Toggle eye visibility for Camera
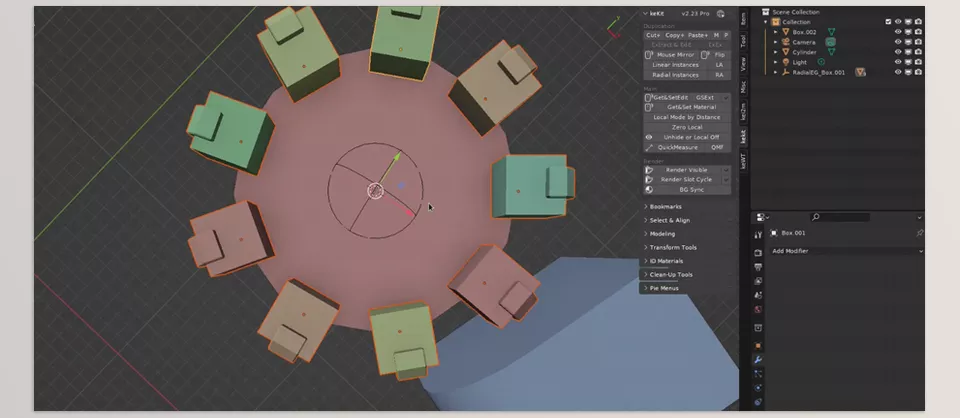 pos(898,42)
